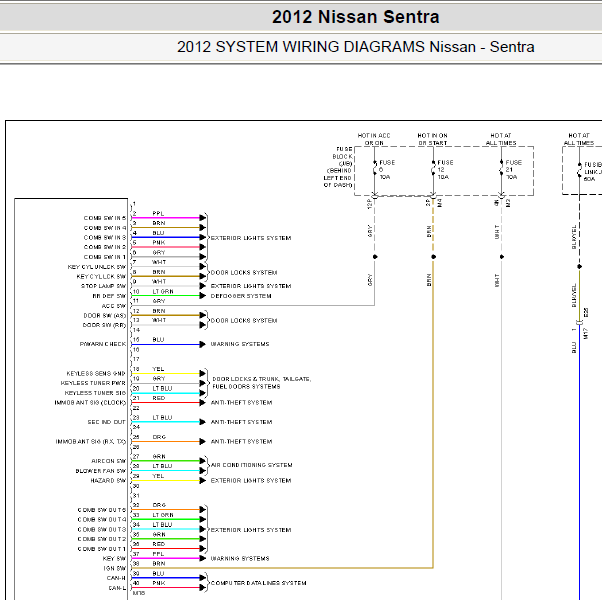Click "ANTI-THEFT SYSTEM" beside the SEC IND OUT wire
The height and width of the screenshot is (600, 602).
[x=241, y=422]
